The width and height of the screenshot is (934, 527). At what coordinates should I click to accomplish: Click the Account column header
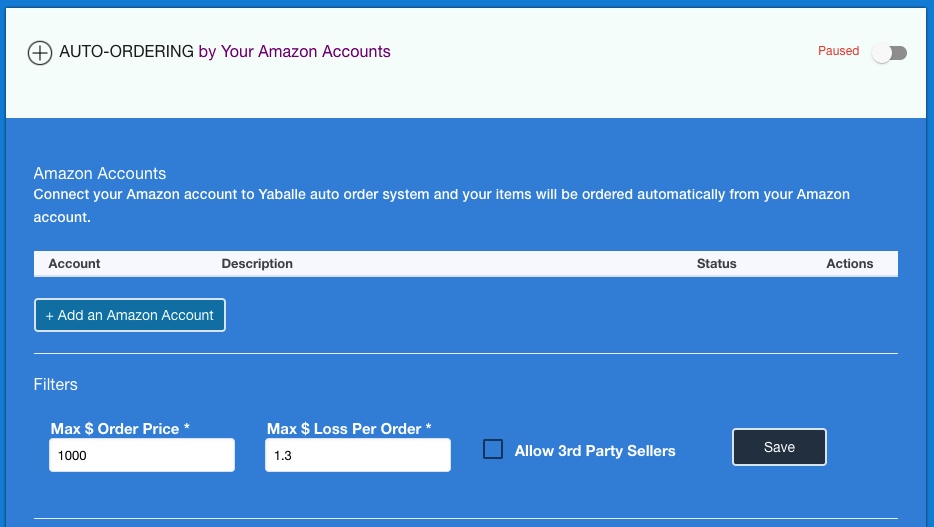click(74, 264)
